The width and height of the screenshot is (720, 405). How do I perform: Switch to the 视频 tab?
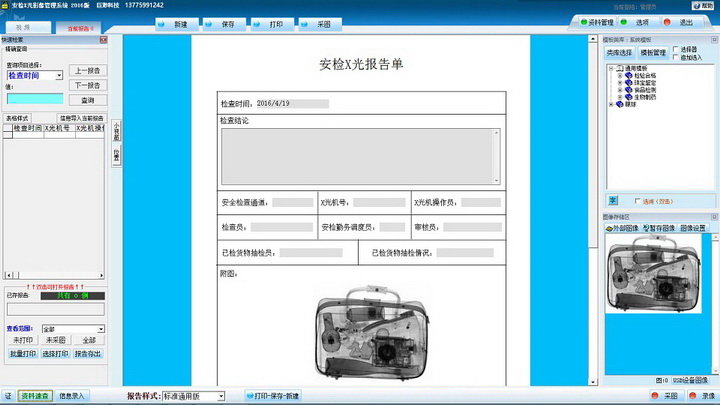click(x=24, y=28)
